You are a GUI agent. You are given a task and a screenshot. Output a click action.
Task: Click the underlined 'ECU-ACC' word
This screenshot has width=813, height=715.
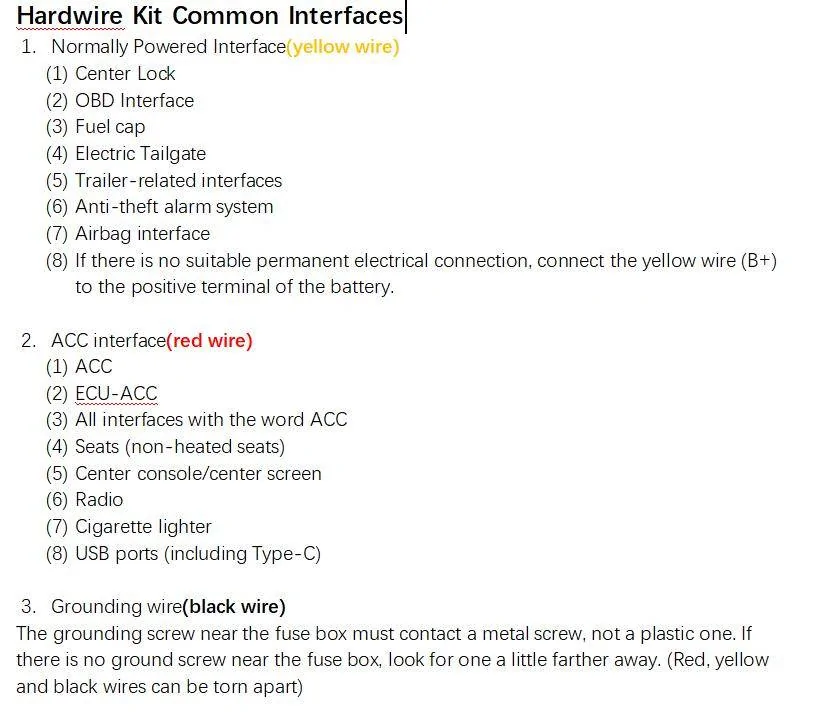coord(116,394)
